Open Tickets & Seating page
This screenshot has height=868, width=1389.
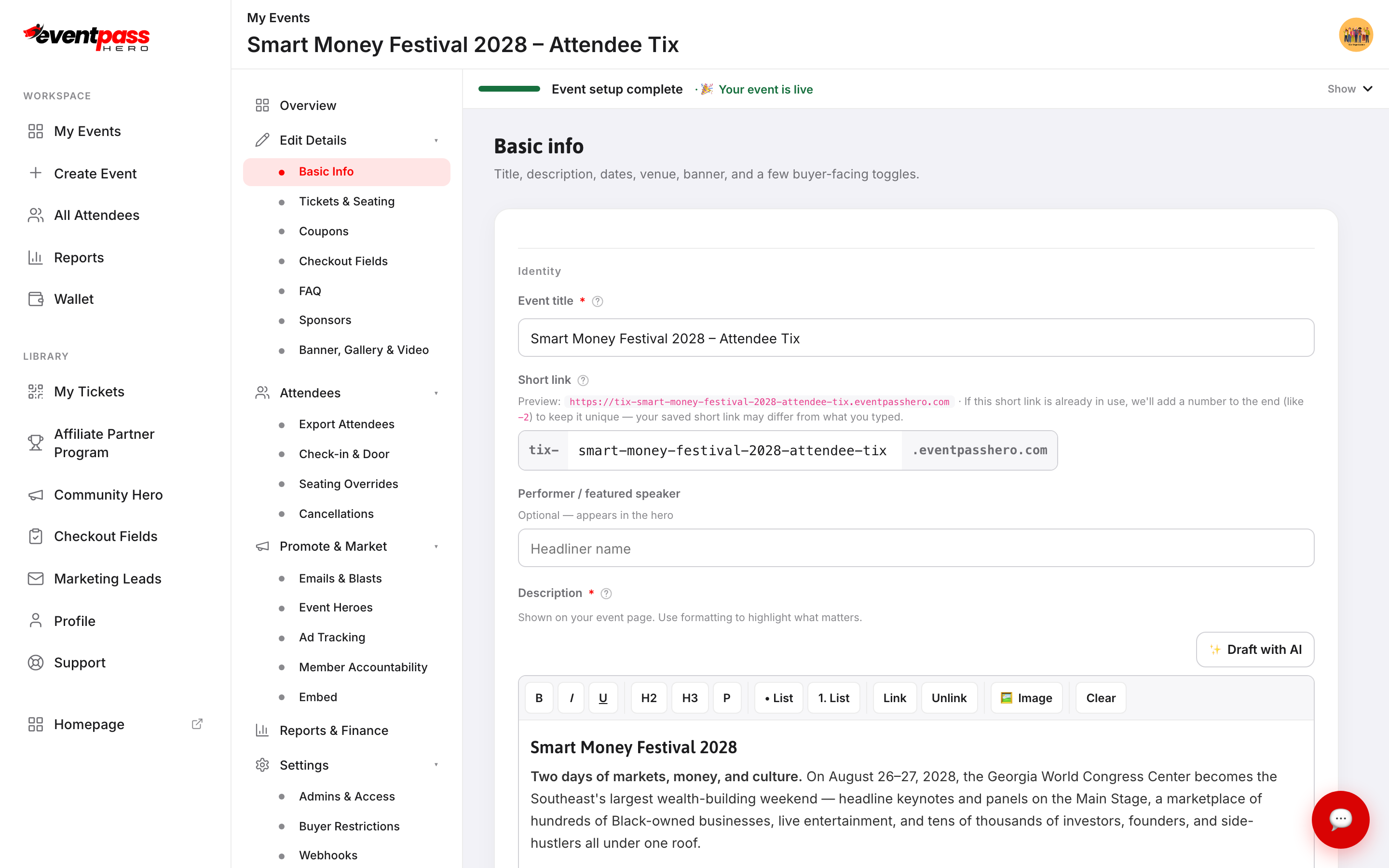(347, 202)
